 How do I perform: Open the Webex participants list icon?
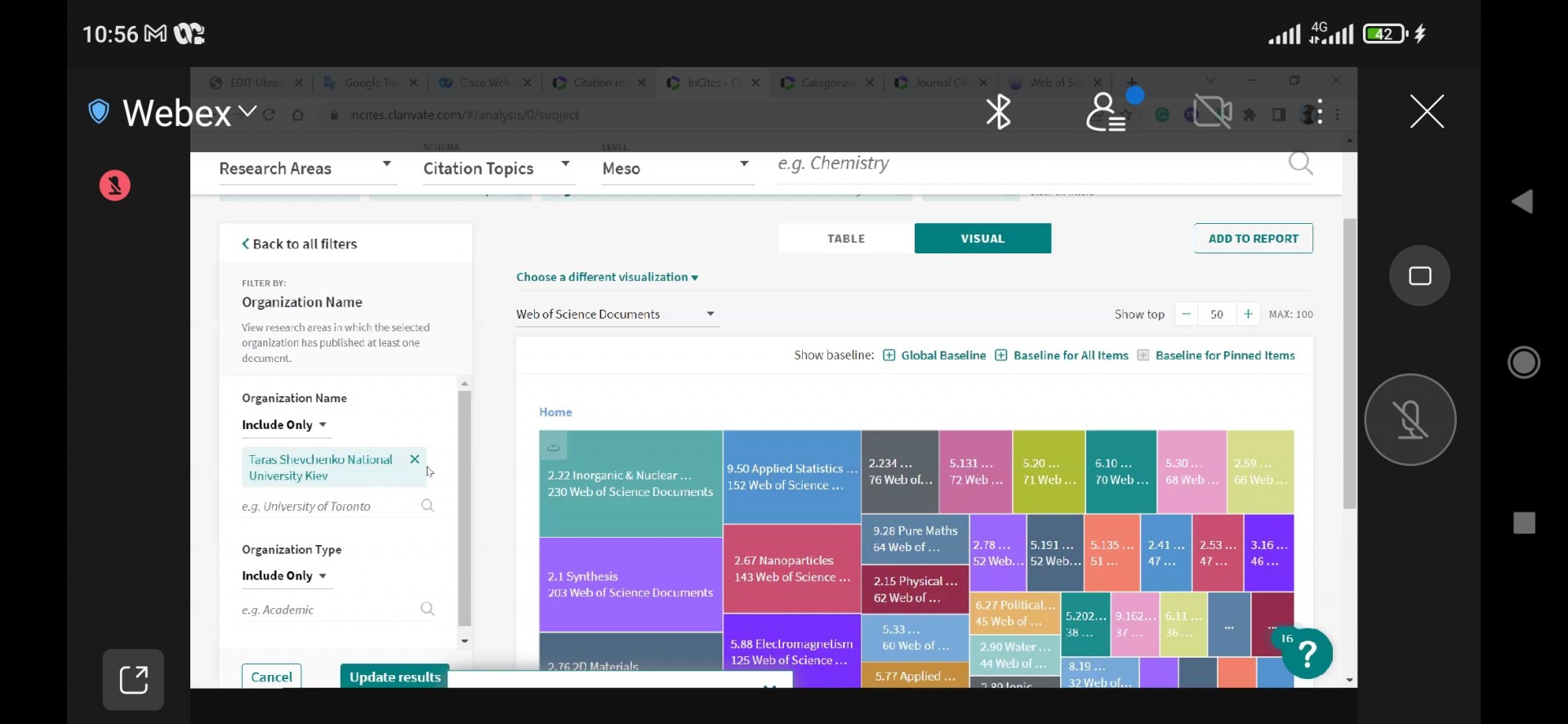click(x=1106, y=112)
